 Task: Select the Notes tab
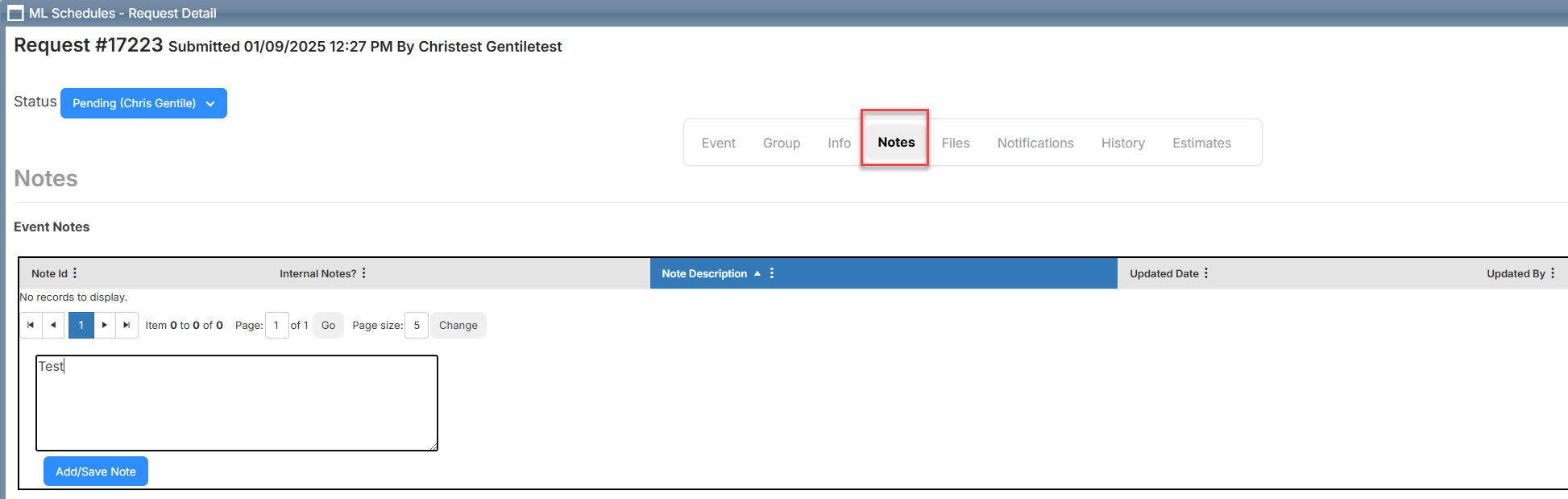[896, 142]
